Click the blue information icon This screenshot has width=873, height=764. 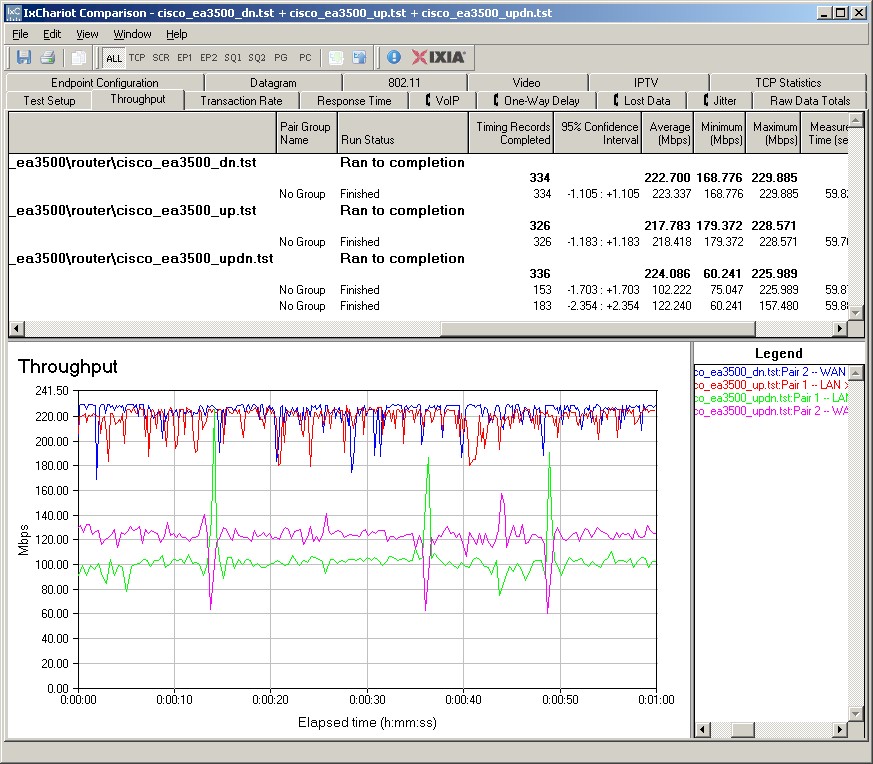(x=394, y=57)
